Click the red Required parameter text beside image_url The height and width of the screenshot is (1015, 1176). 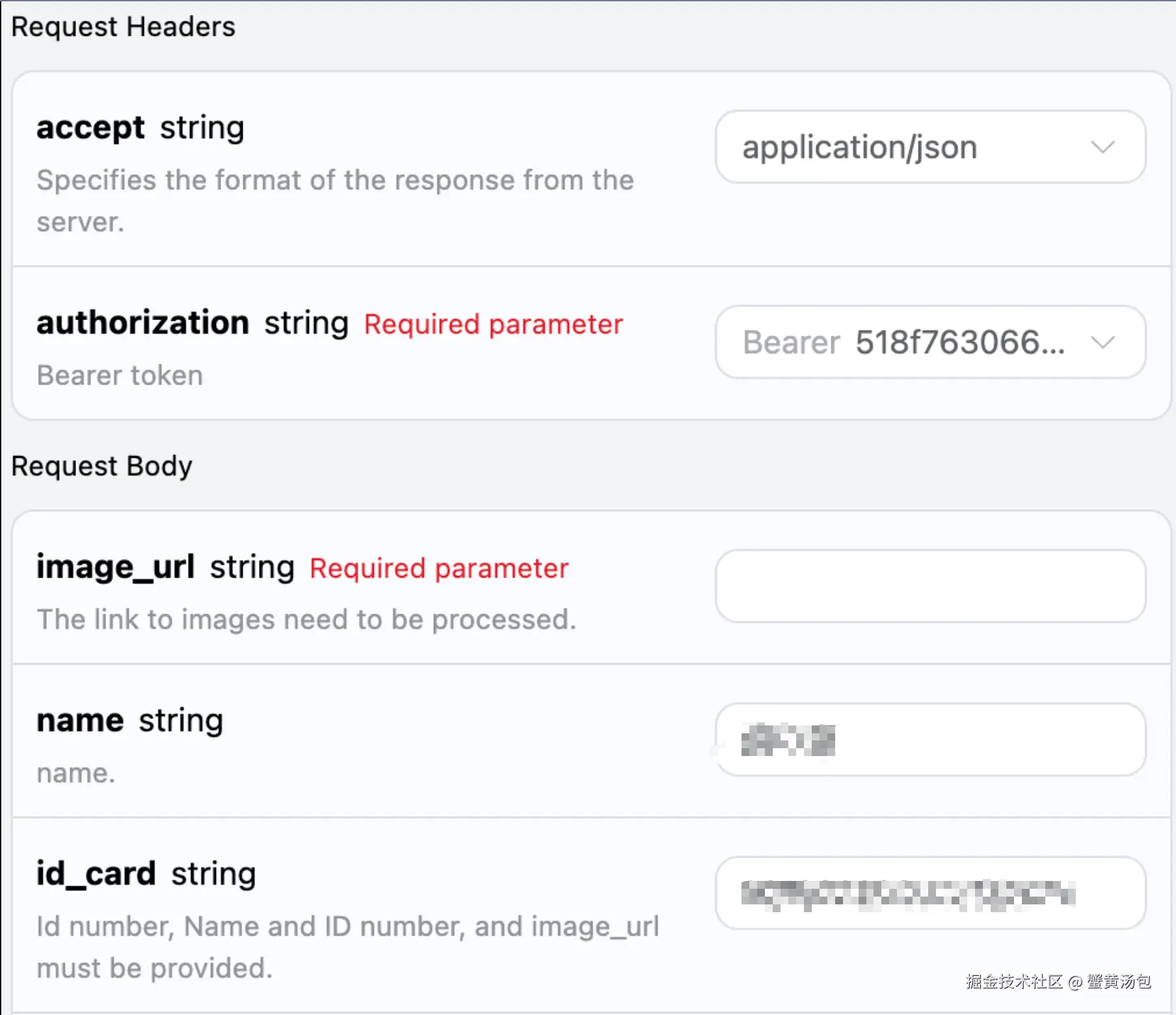439,568
